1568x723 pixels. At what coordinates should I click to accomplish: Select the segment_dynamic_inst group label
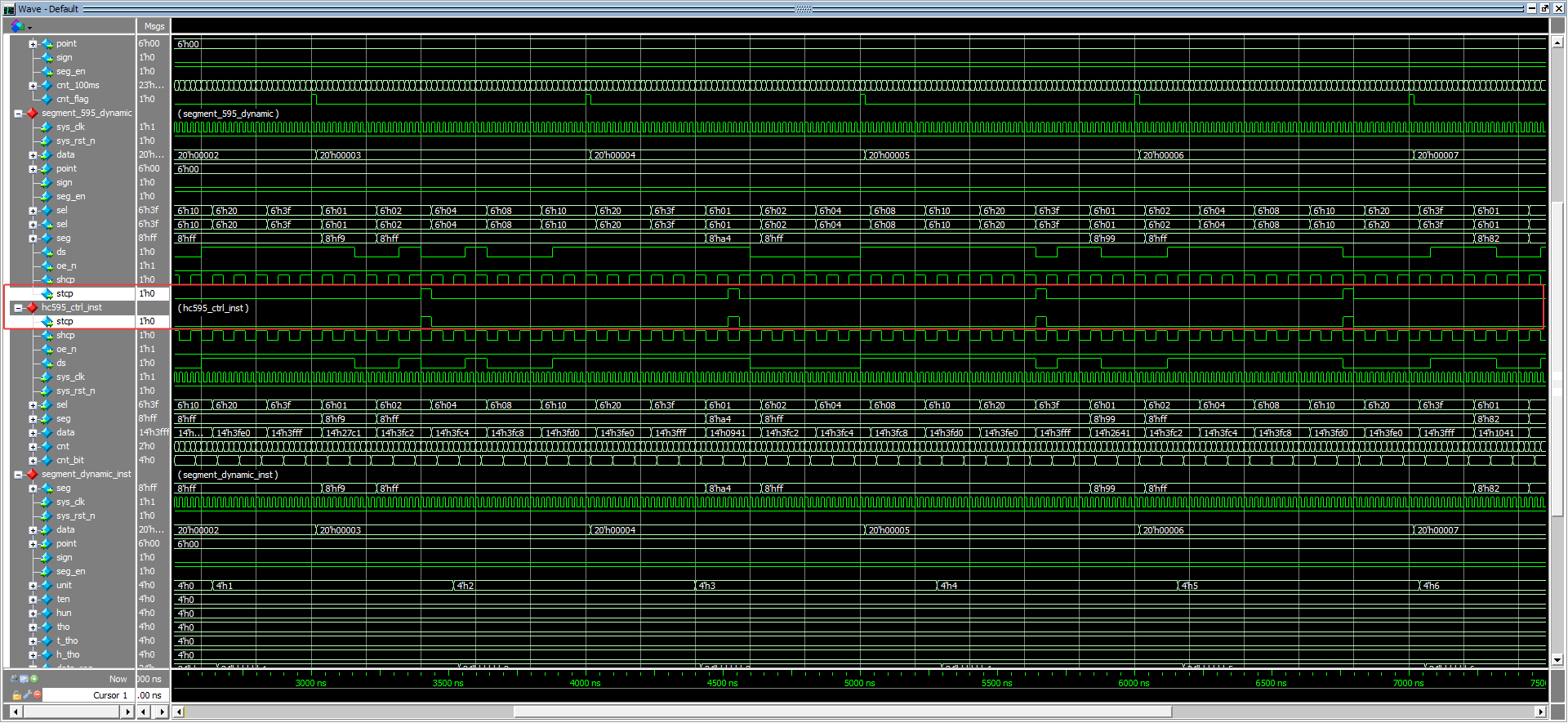point(87,474)
